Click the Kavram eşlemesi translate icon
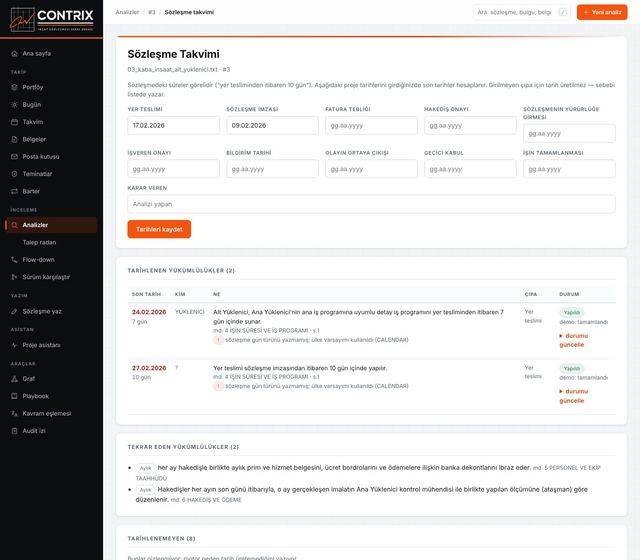The width and height of the screenshot is (640, 560). [14, 413]
